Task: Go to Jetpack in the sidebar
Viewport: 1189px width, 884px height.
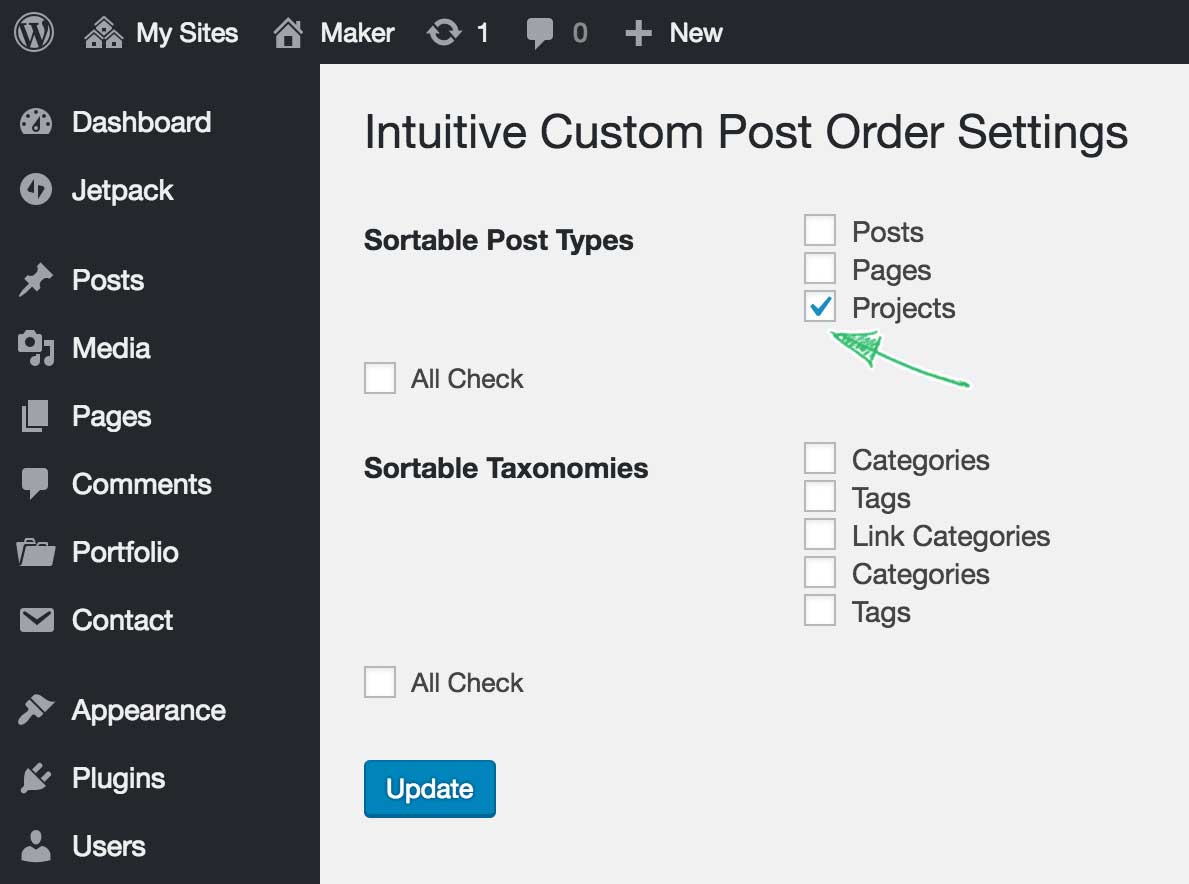Action: pyautogui.click(x=122, y=190)
